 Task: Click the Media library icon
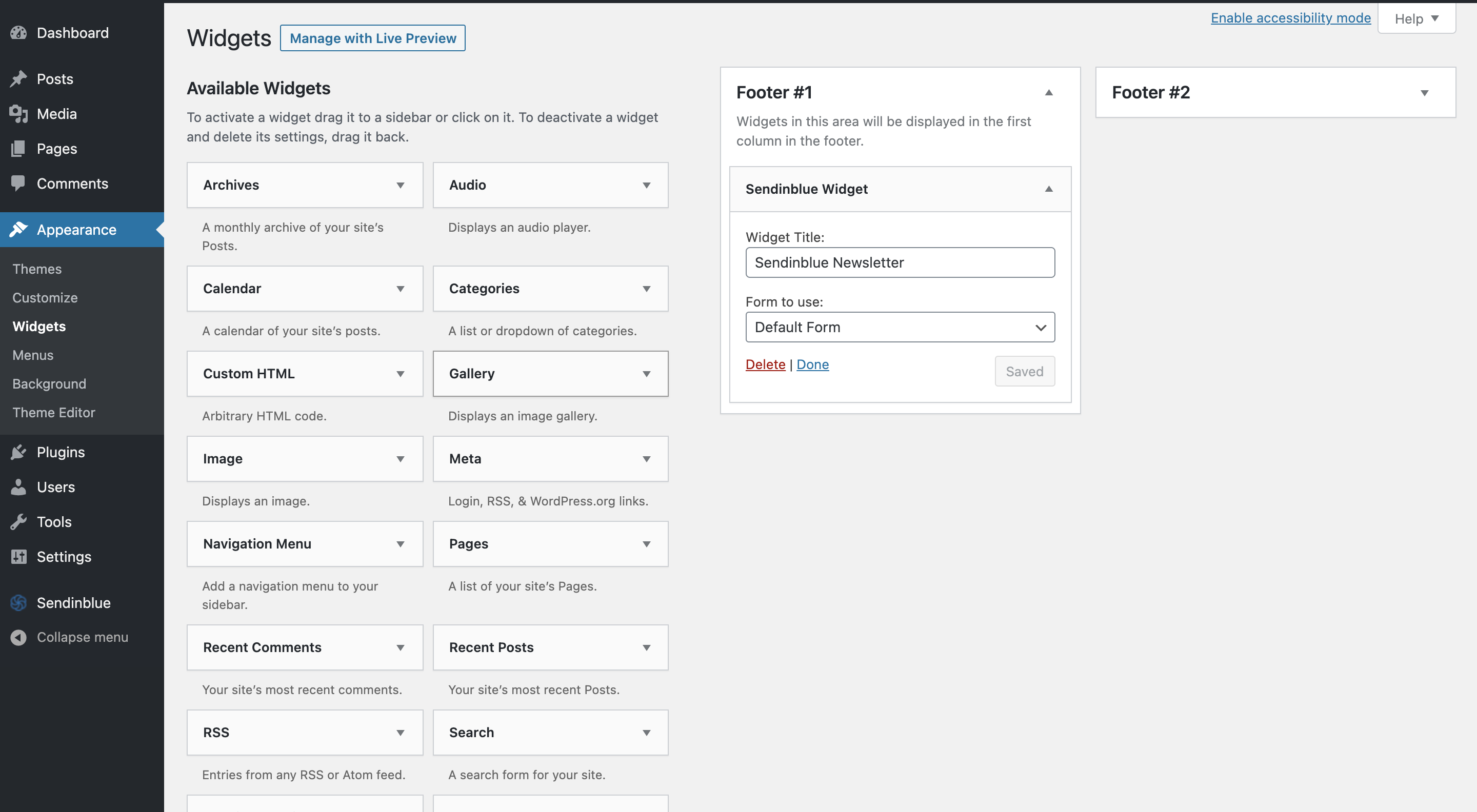pos(18,113)
